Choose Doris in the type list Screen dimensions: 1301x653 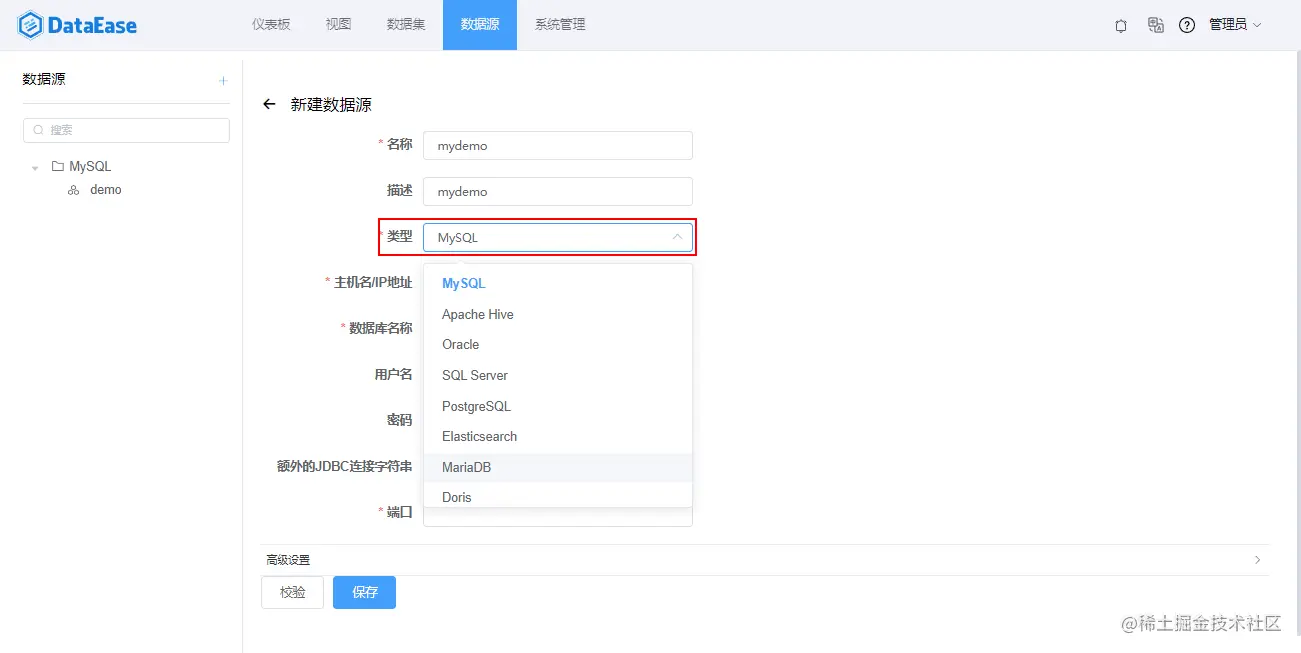tap(558, 496)
